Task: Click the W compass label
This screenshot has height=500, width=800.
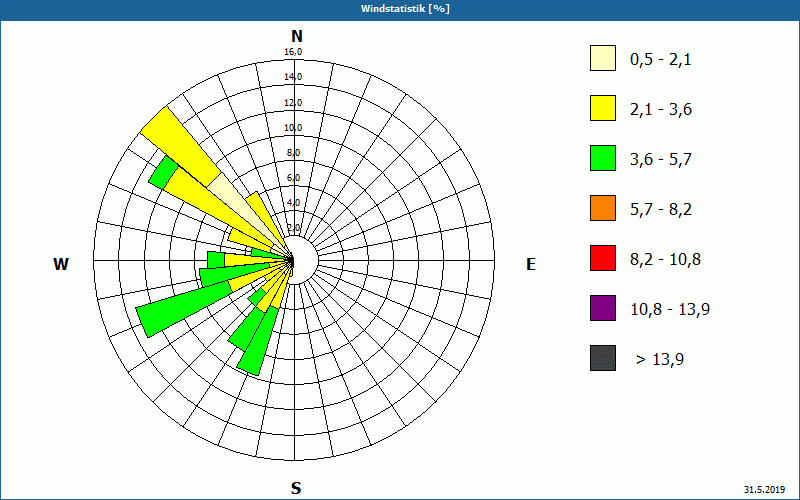Action: click(x=61, y=264)
